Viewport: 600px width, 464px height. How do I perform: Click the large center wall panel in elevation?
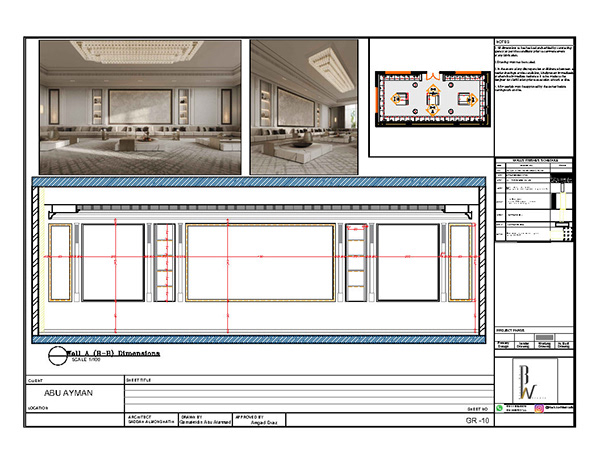click(x=260, y=263)
